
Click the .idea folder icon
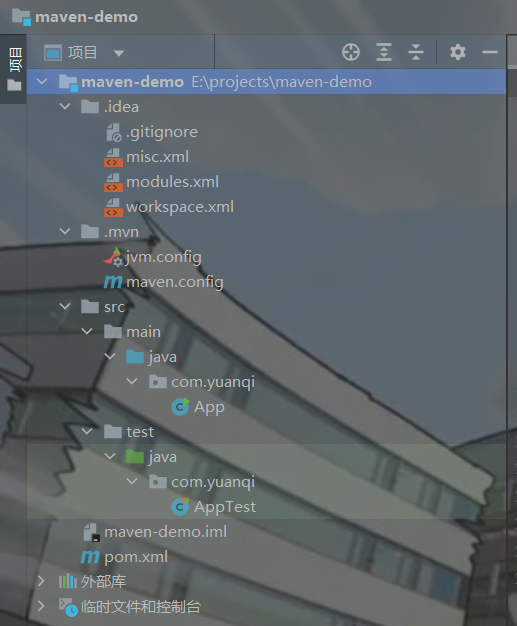coord(90,107)
